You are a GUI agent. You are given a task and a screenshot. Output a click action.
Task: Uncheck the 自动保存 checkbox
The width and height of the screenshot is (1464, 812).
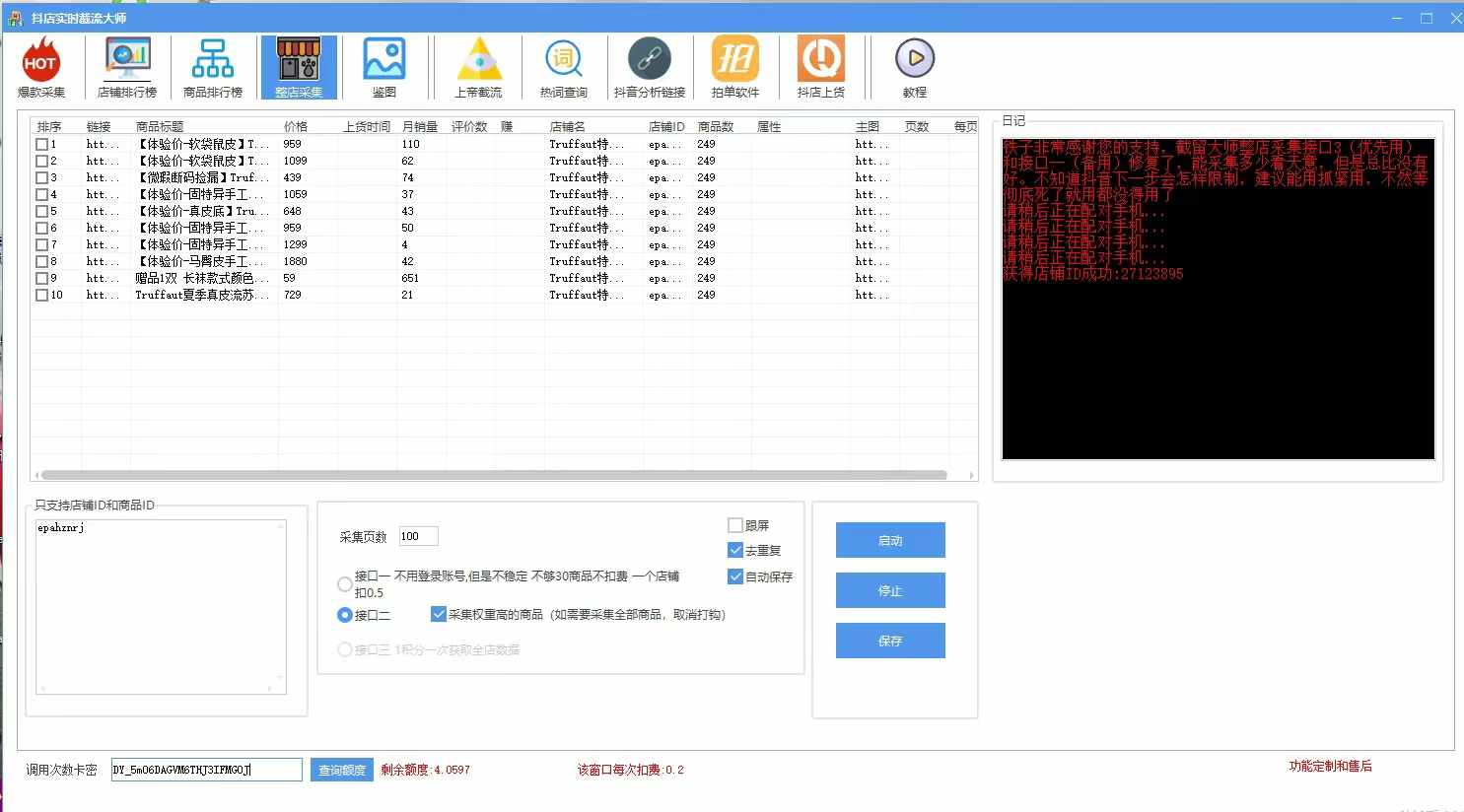(735, 576)
